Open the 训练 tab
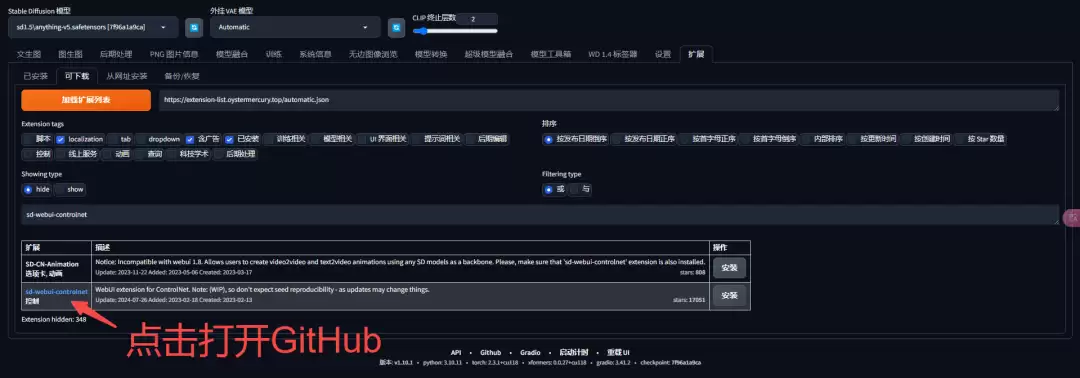1080x378 pixels. pyautogui.click(x=273, y=54)
